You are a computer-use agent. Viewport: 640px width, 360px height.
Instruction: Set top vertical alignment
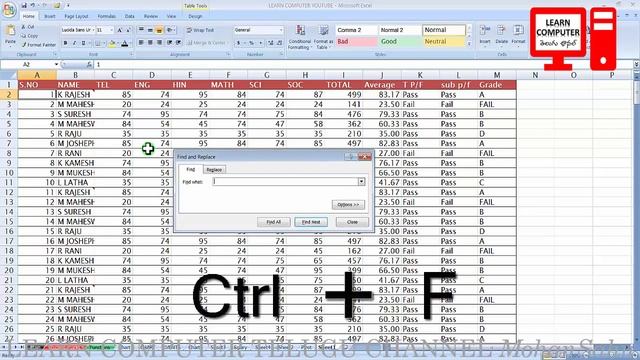click(x=141, y=30)
